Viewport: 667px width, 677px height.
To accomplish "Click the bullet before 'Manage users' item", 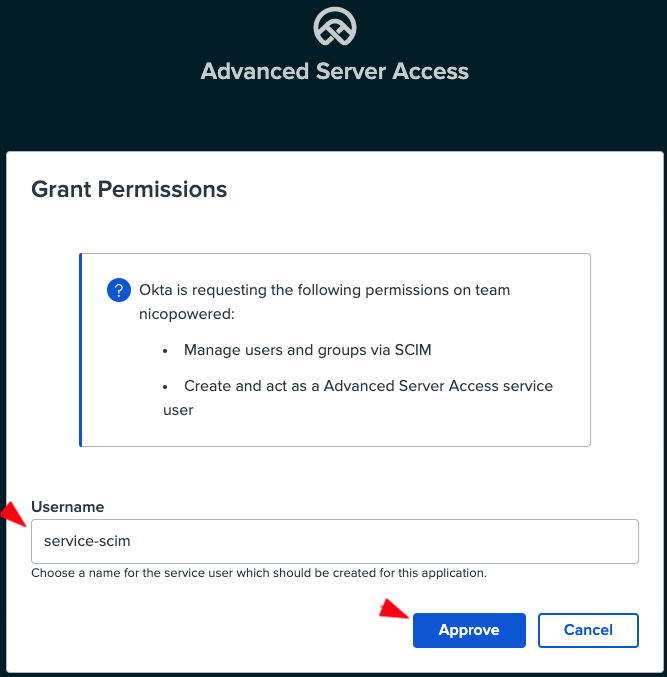I will point(165,351).
